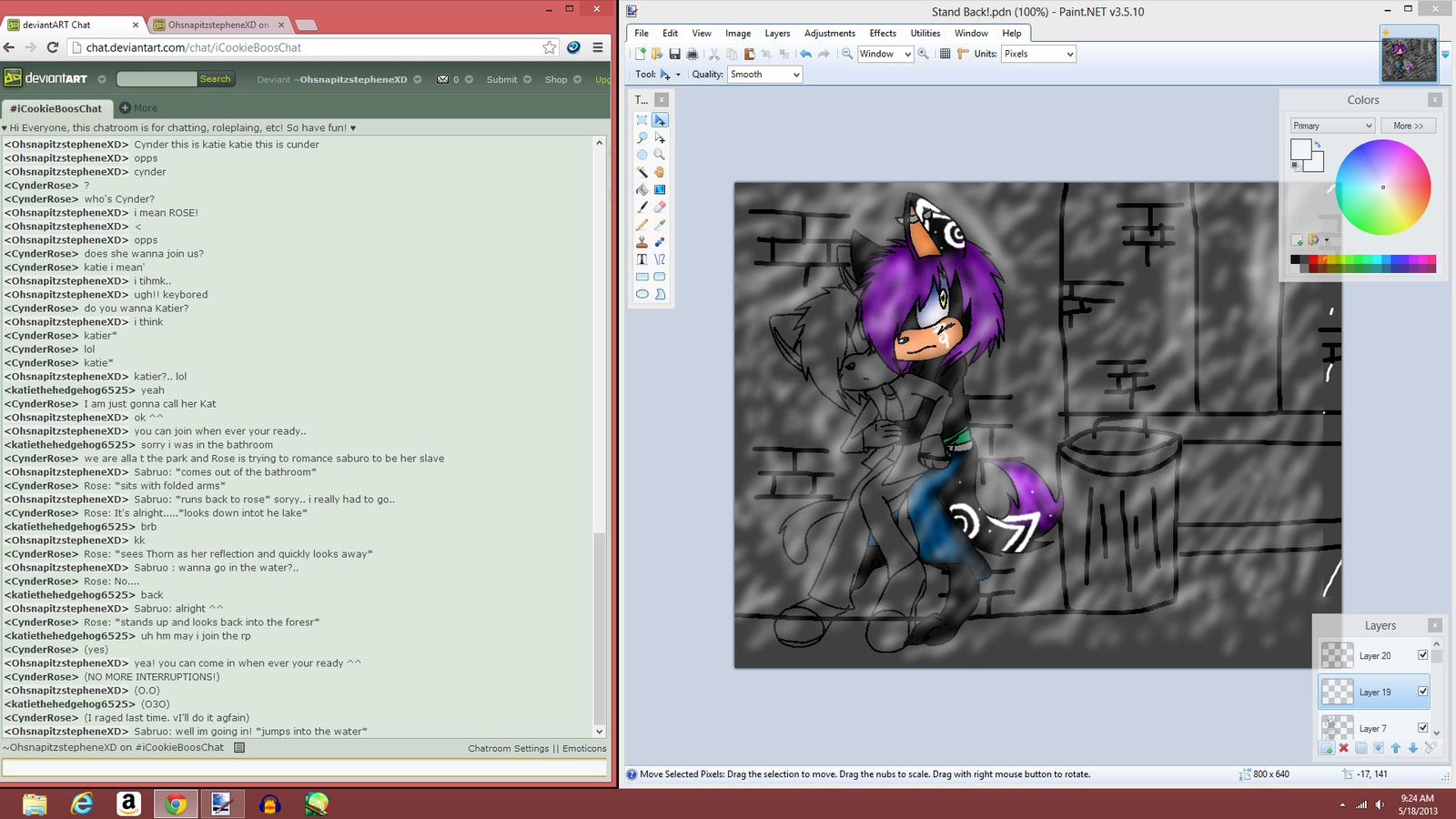The width and height of the screenshot is (1456, 819).
Task: Click the Zoom Out magnifier icon
Action: [x=847, y=54]
